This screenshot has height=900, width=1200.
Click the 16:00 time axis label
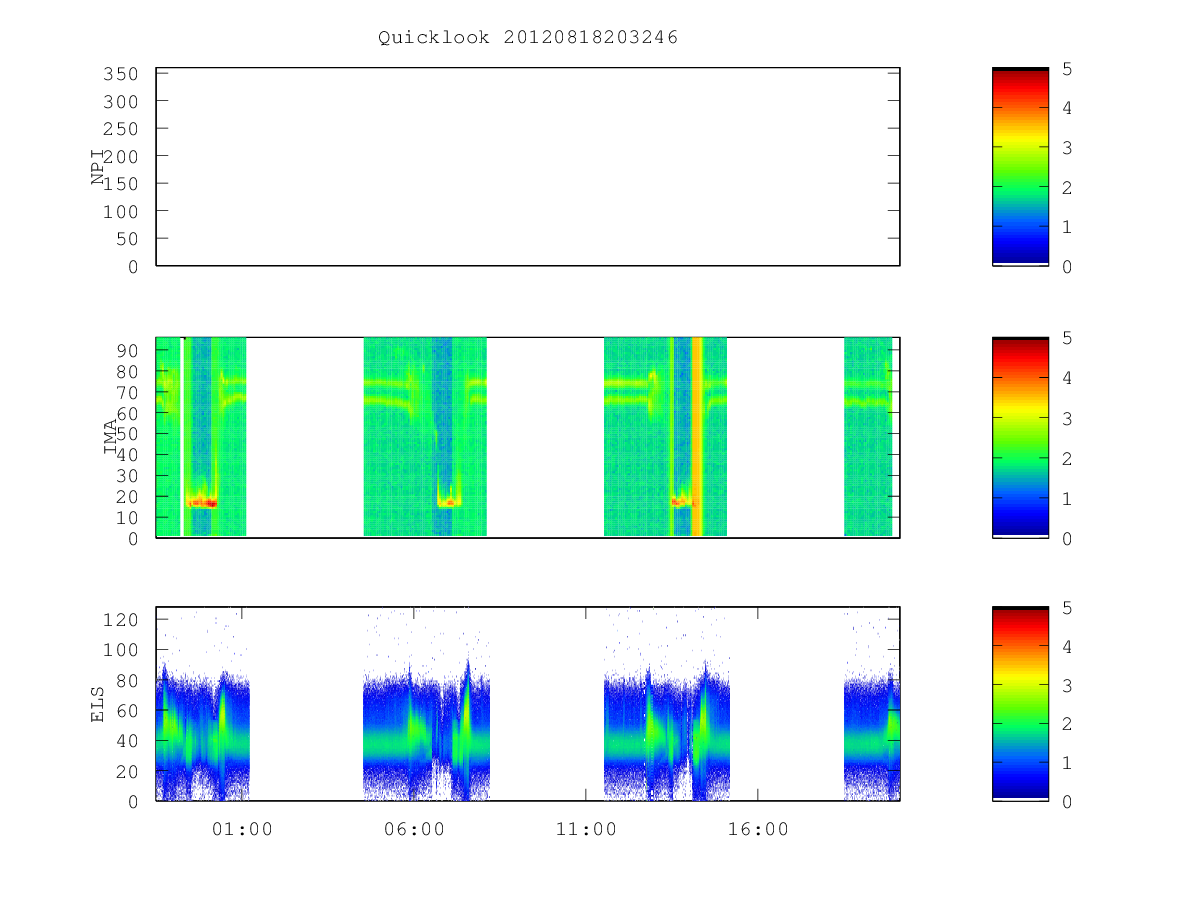[757, 829]
